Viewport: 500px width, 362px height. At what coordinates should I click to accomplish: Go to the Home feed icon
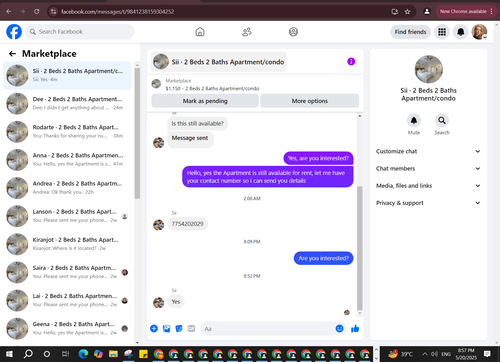tap(200, 32)
